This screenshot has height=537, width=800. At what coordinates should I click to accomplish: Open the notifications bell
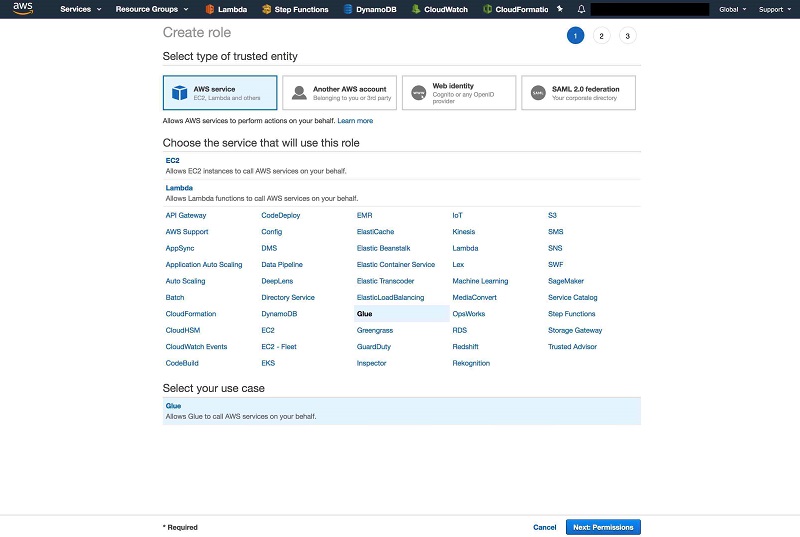(x=581, y=9)
